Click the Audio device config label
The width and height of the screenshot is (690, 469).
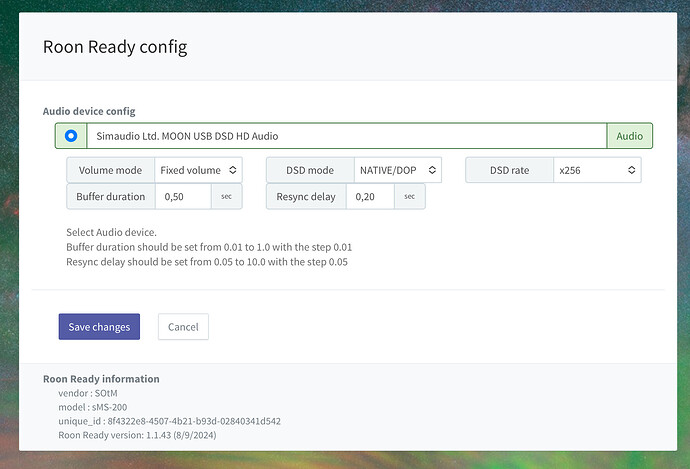click(x=89, y=111)
